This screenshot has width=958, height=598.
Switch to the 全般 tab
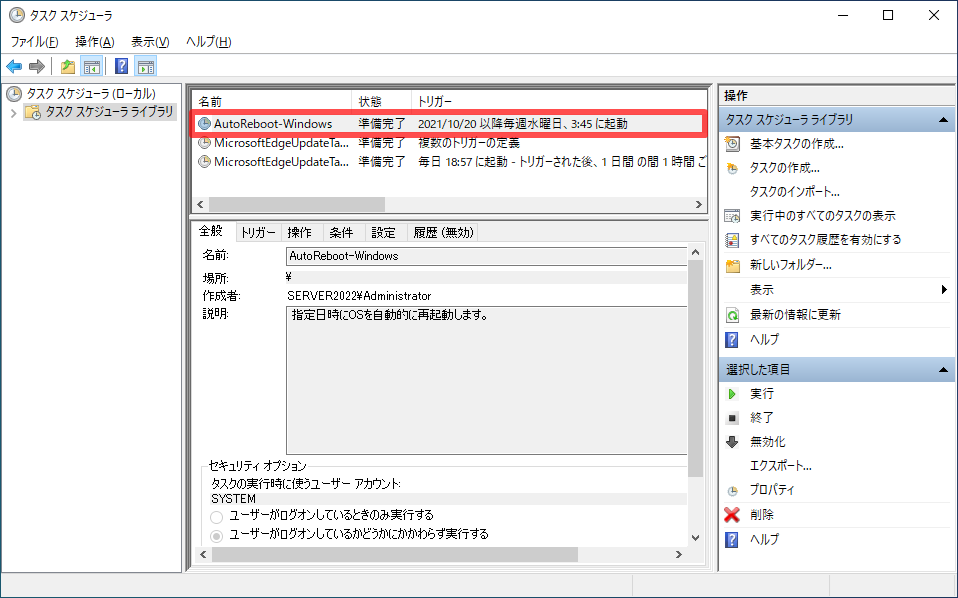tap(212, 231)
